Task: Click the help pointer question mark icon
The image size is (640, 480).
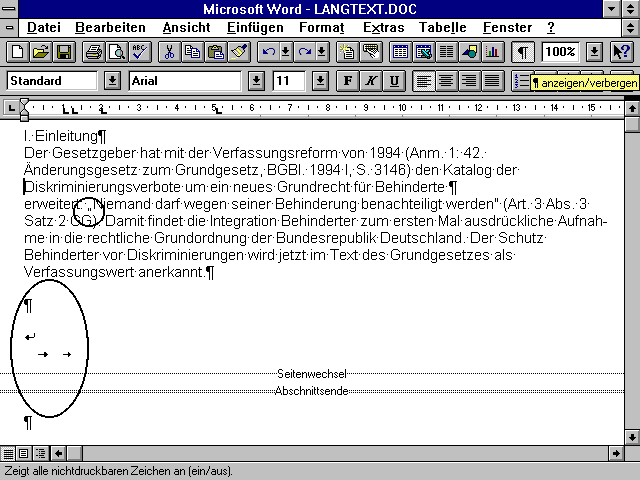Action: click(x=622, y=52)
